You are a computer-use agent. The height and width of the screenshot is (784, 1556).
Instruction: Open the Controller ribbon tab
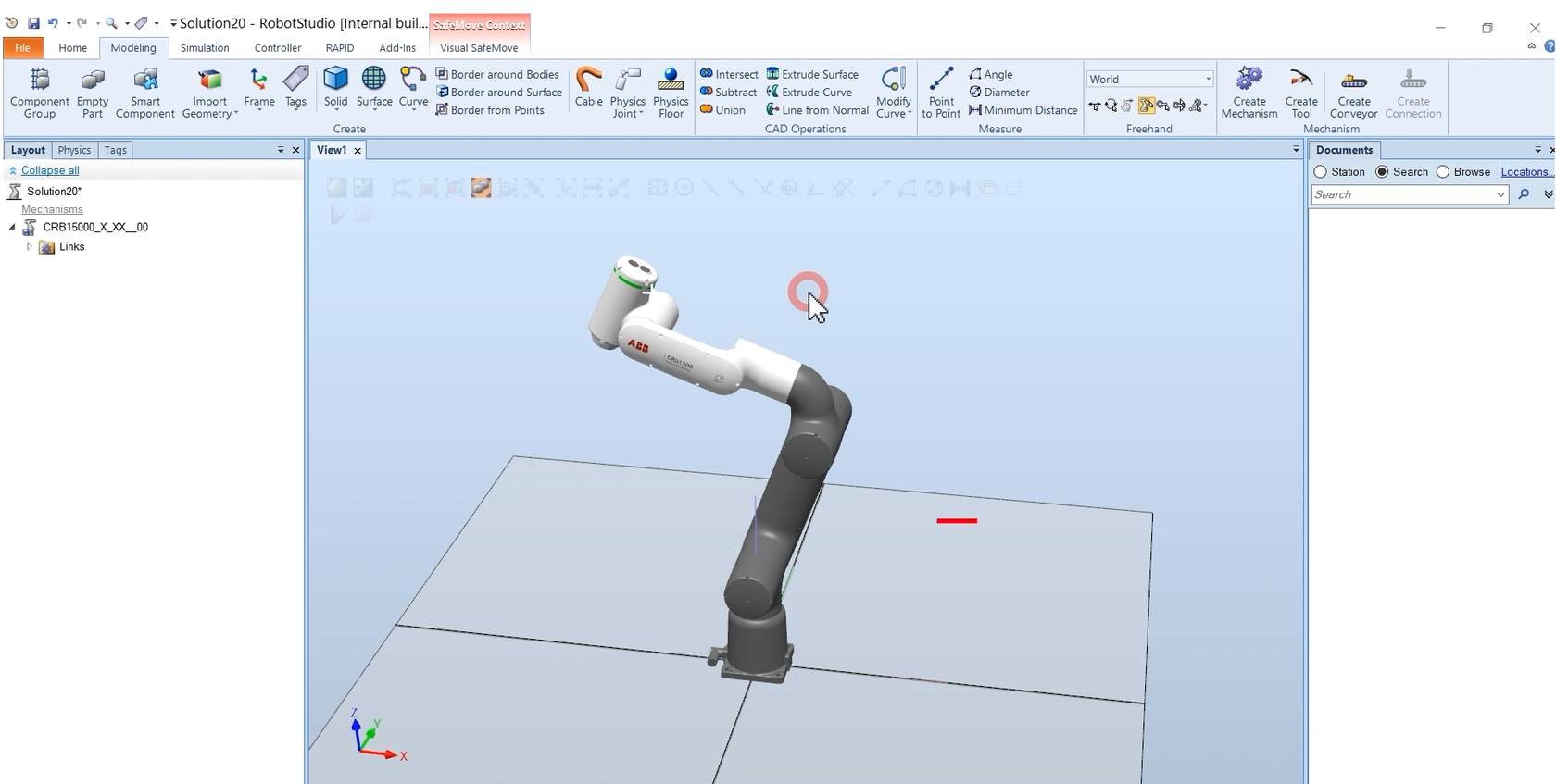pyautogui.click(x=278, y=48)
